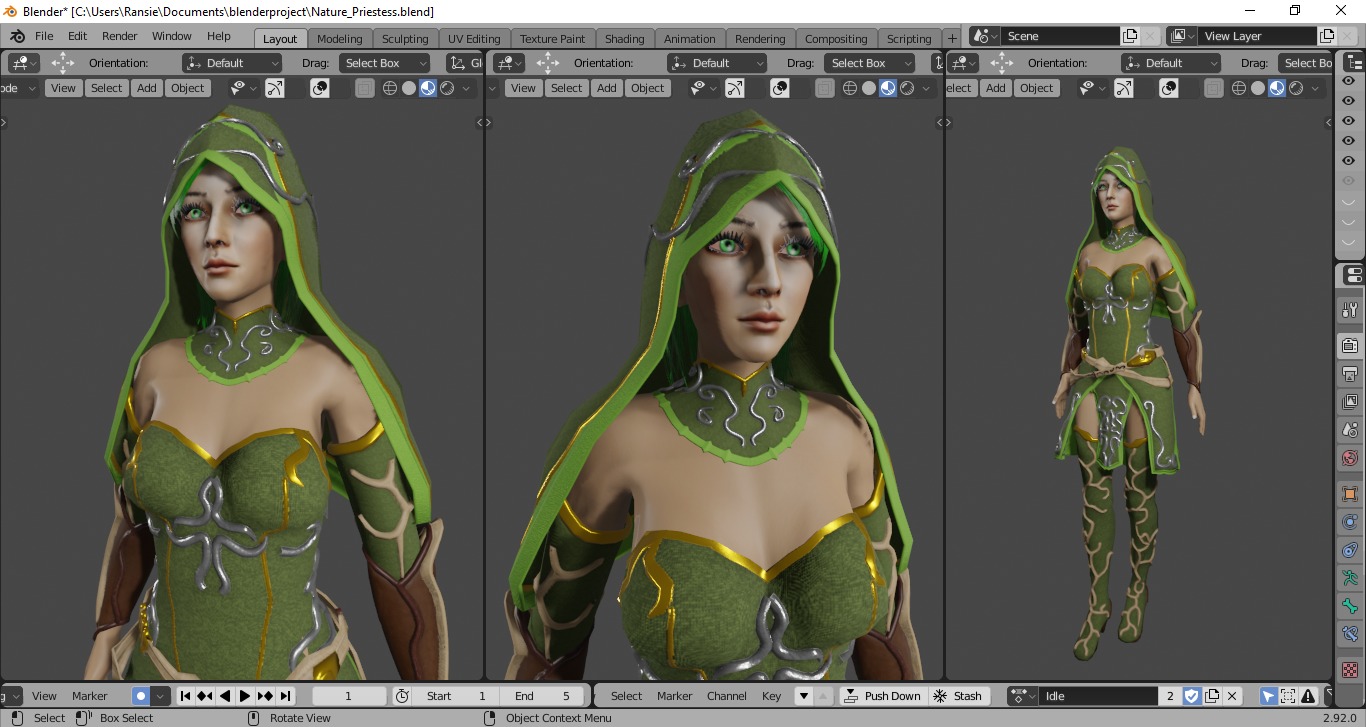Switch middle viewport to rendered shading
The image size is (1366, 727).
(x=906, y=88)
